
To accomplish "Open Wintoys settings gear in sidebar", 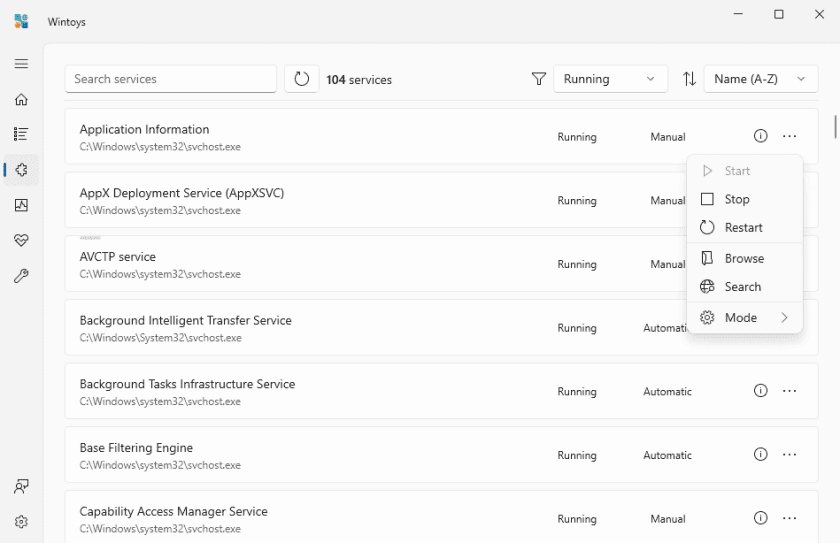I will (x=21, y=522).
